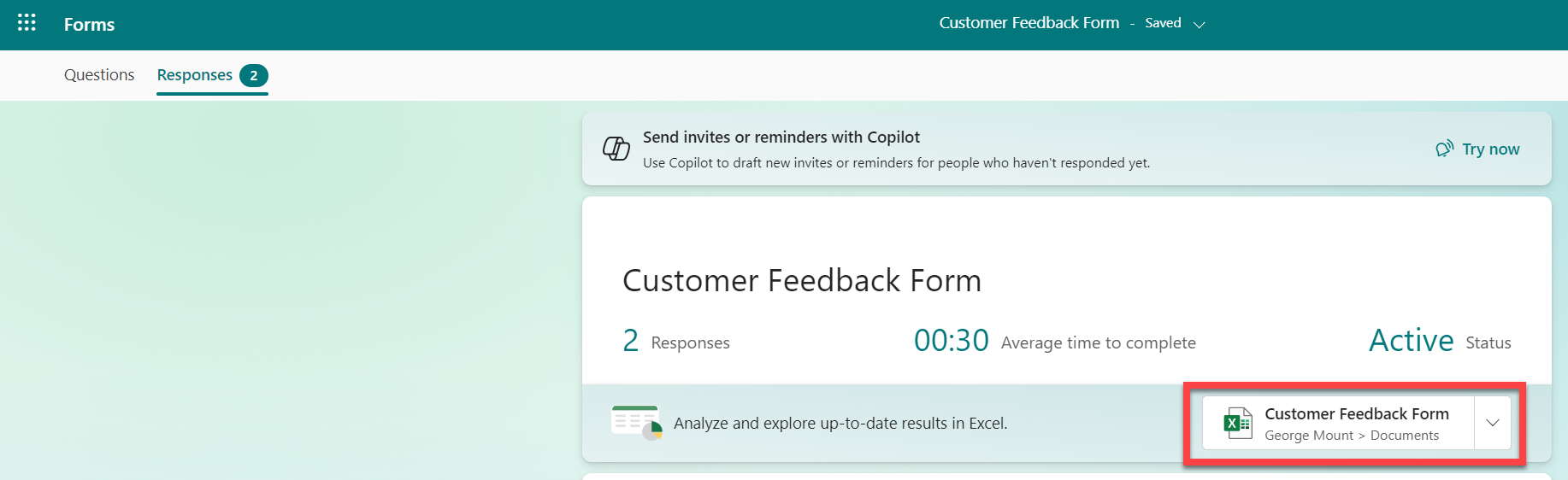Screen dimensions: 1568x480
Task: Click the Excel file icon
Action: point(1237,423)
